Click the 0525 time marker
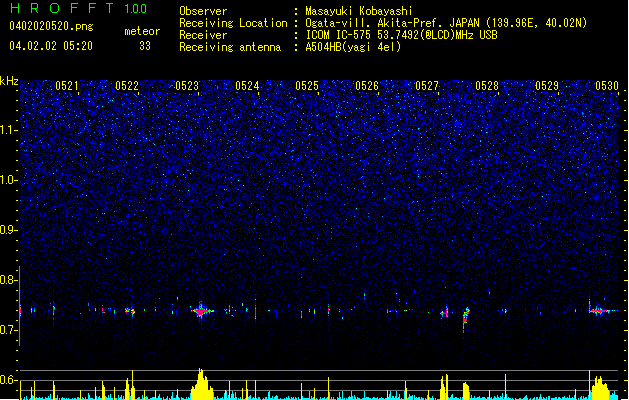This screenshot has width=629, height=400. (x=307, y=86)
